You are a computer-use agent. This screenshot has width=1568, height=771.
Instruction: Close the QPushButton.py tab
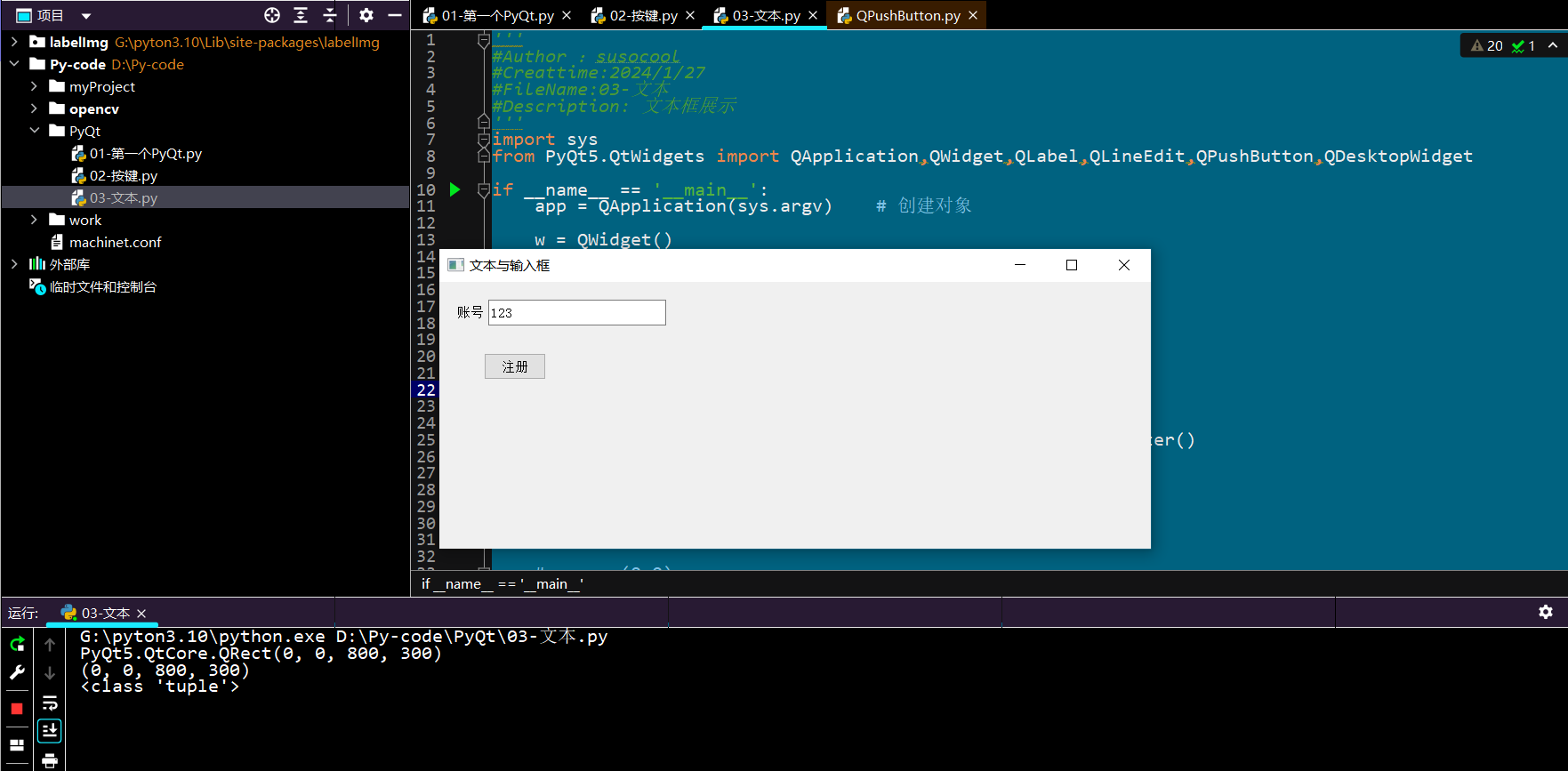pos(973,15)
